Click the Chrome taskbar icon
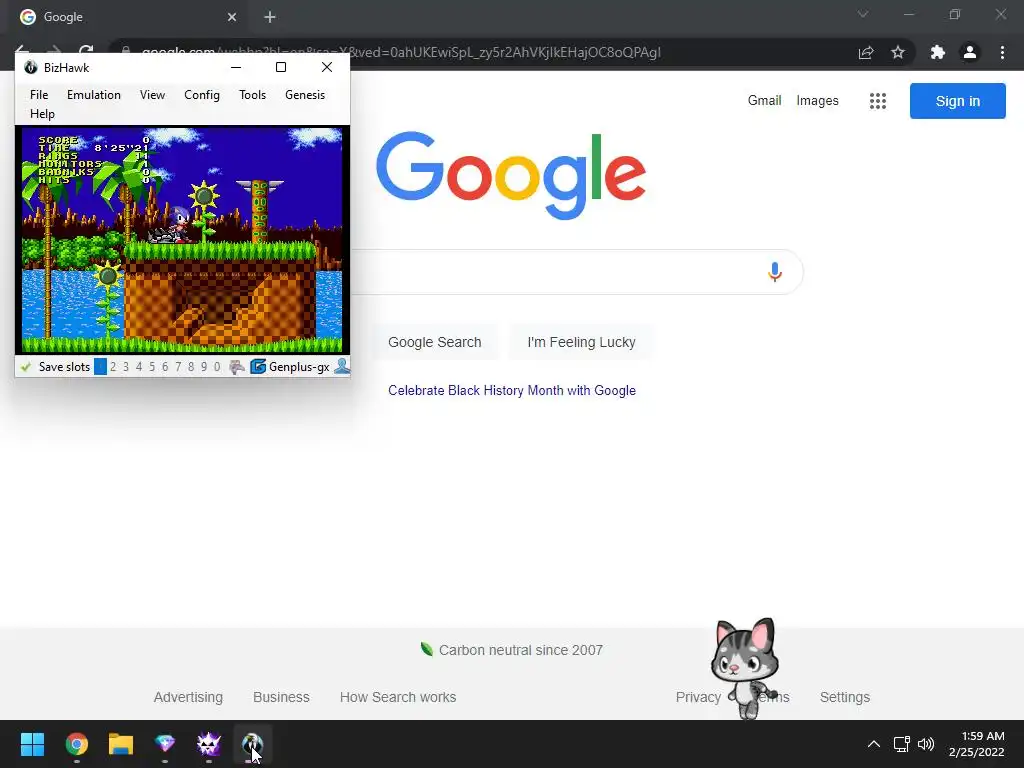 77,744
